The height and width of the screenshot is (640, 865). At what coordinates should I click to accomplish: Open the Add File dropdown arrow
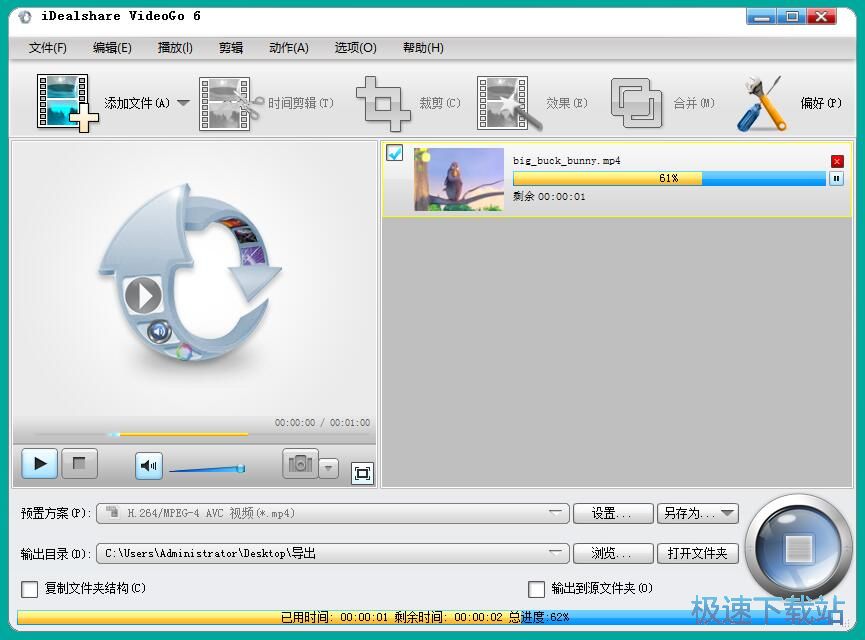tap(184, 103)
